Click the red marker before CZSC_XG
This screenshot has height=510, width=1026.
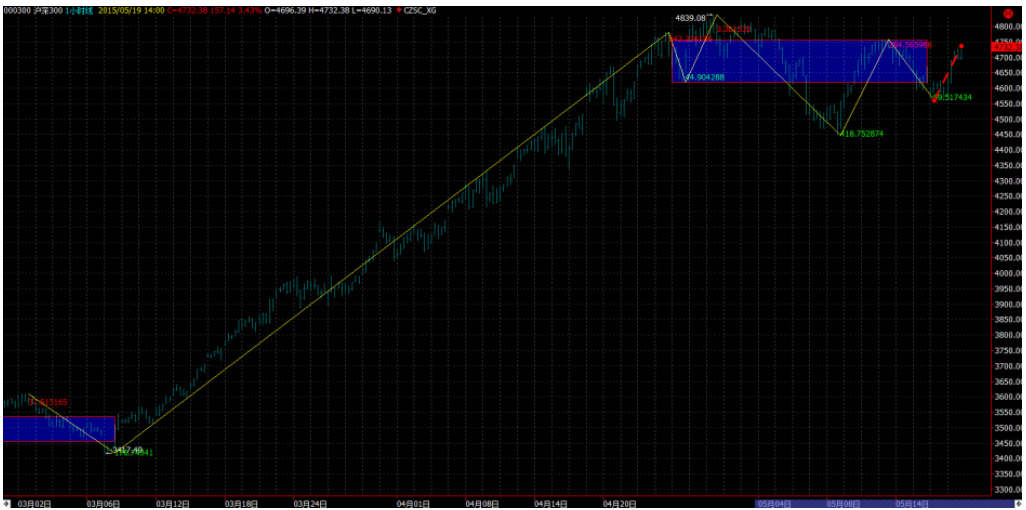(399, 9)
